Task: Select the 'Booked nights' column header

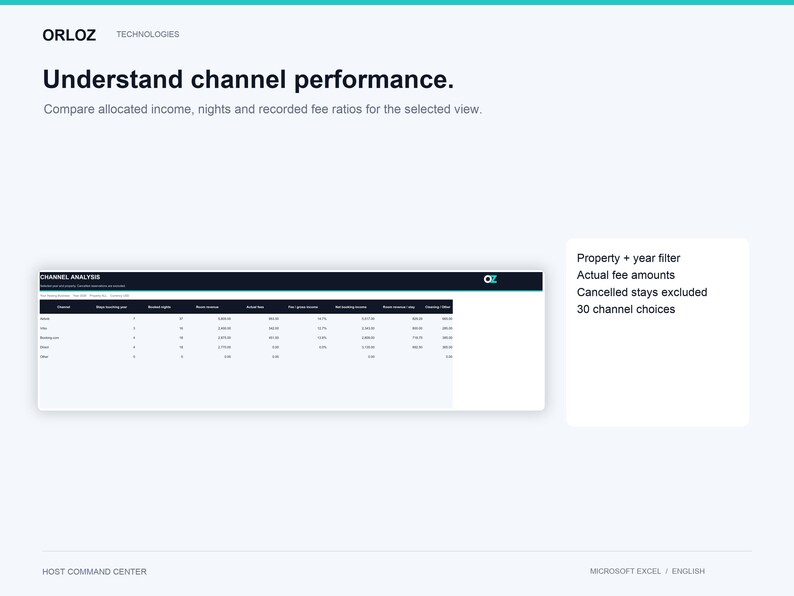Action: [x=159, y=307]
